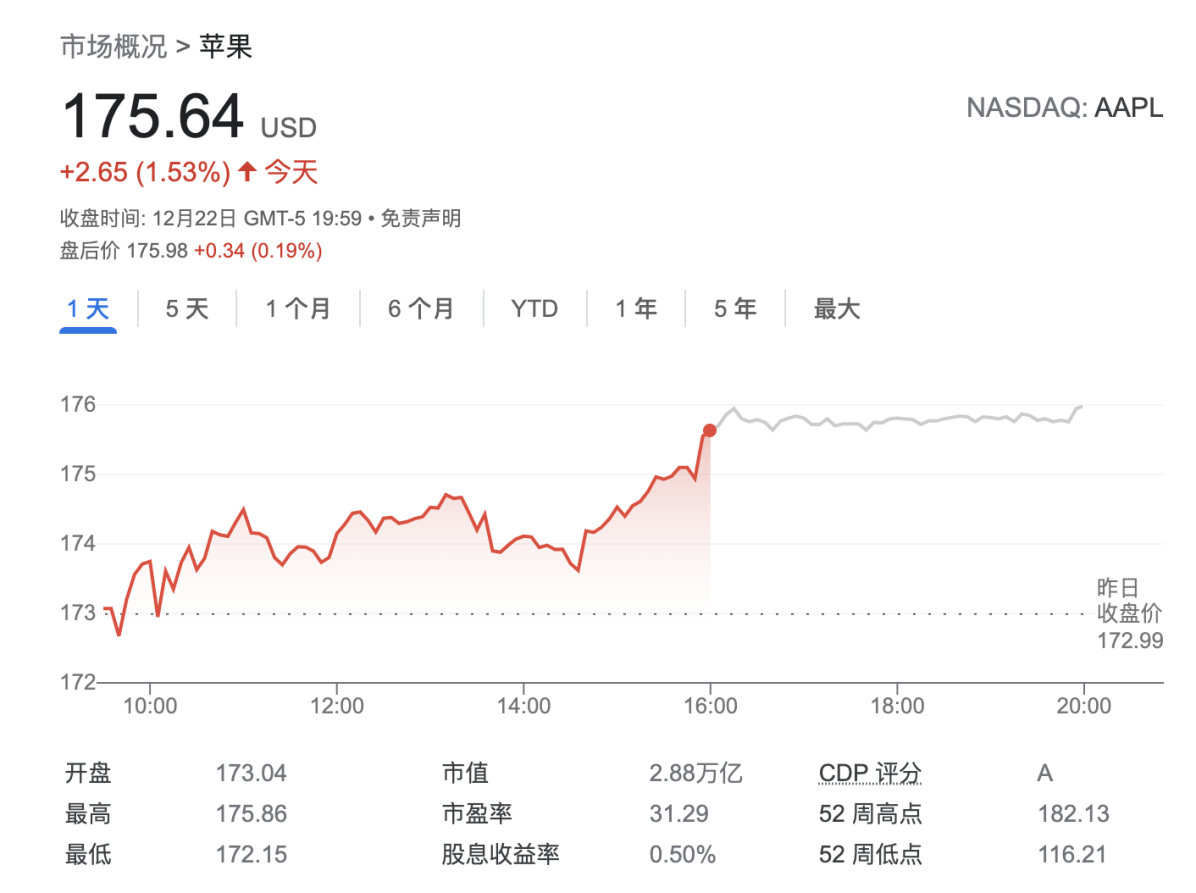Viewport: 1196px width, 893px height.
Task: Click the red up arrow icon
Action: click(x=247, y=173)
